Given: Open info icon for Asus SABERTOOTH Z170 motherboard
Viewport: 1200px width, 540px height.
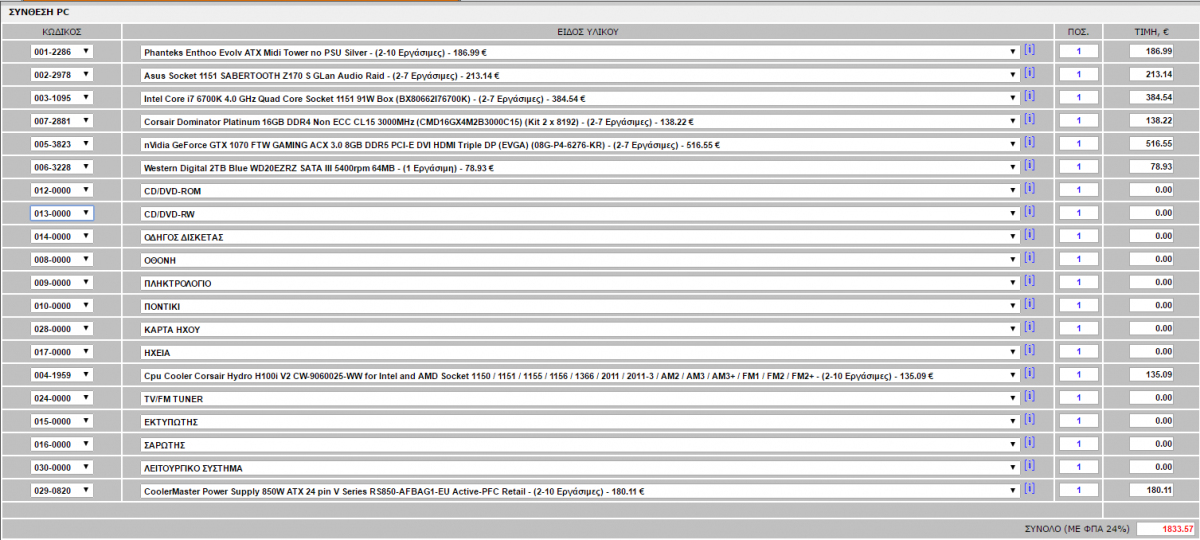Looking at the screenshot, I should [1029, 72].
